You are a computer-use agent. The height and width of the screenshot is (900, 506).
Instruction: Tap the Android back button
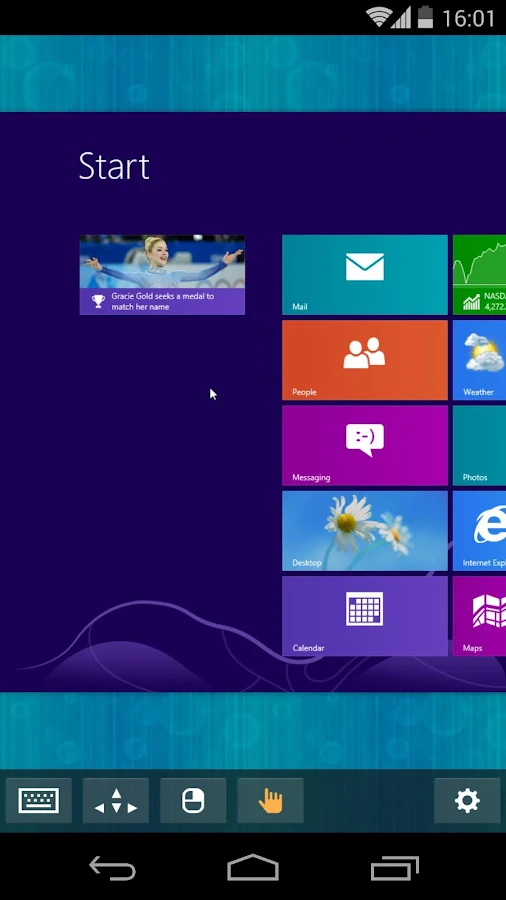(112, 867)
